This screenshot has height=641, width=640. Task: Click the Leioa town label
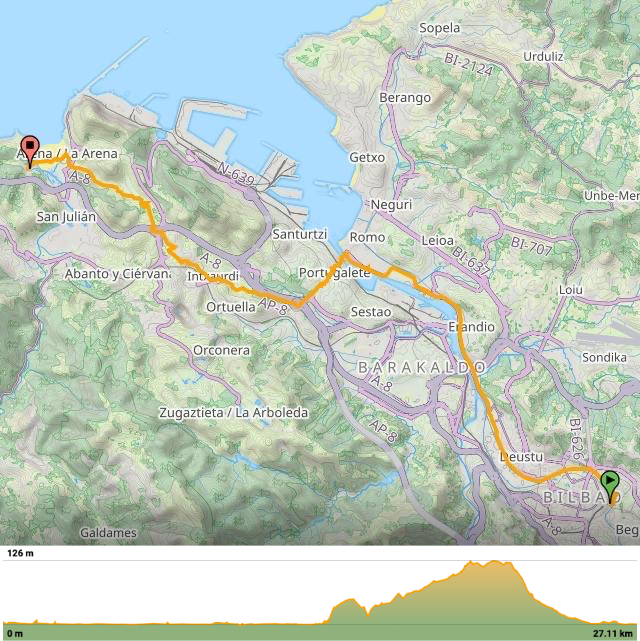[437, 241]
